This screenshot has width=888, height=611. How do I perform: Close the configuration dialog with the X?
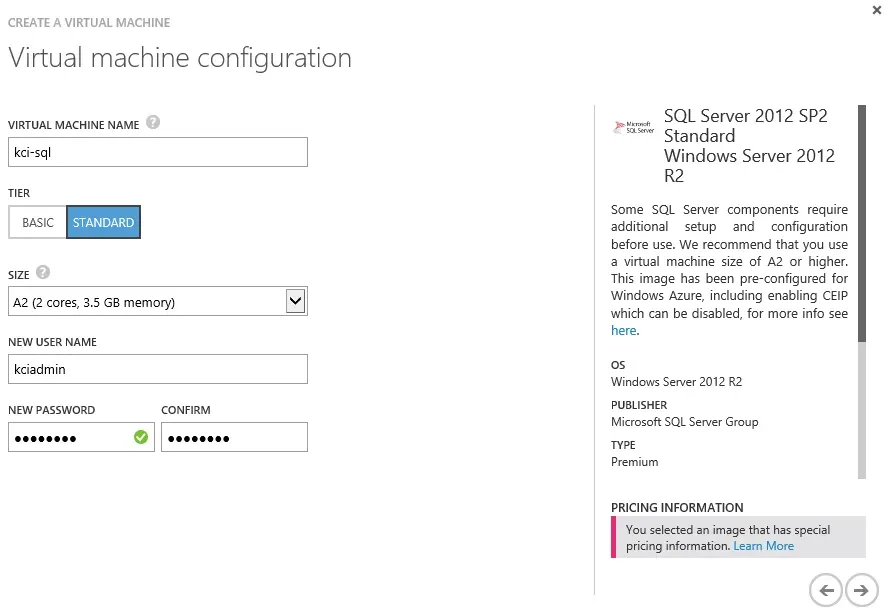[x=877, y=10]
